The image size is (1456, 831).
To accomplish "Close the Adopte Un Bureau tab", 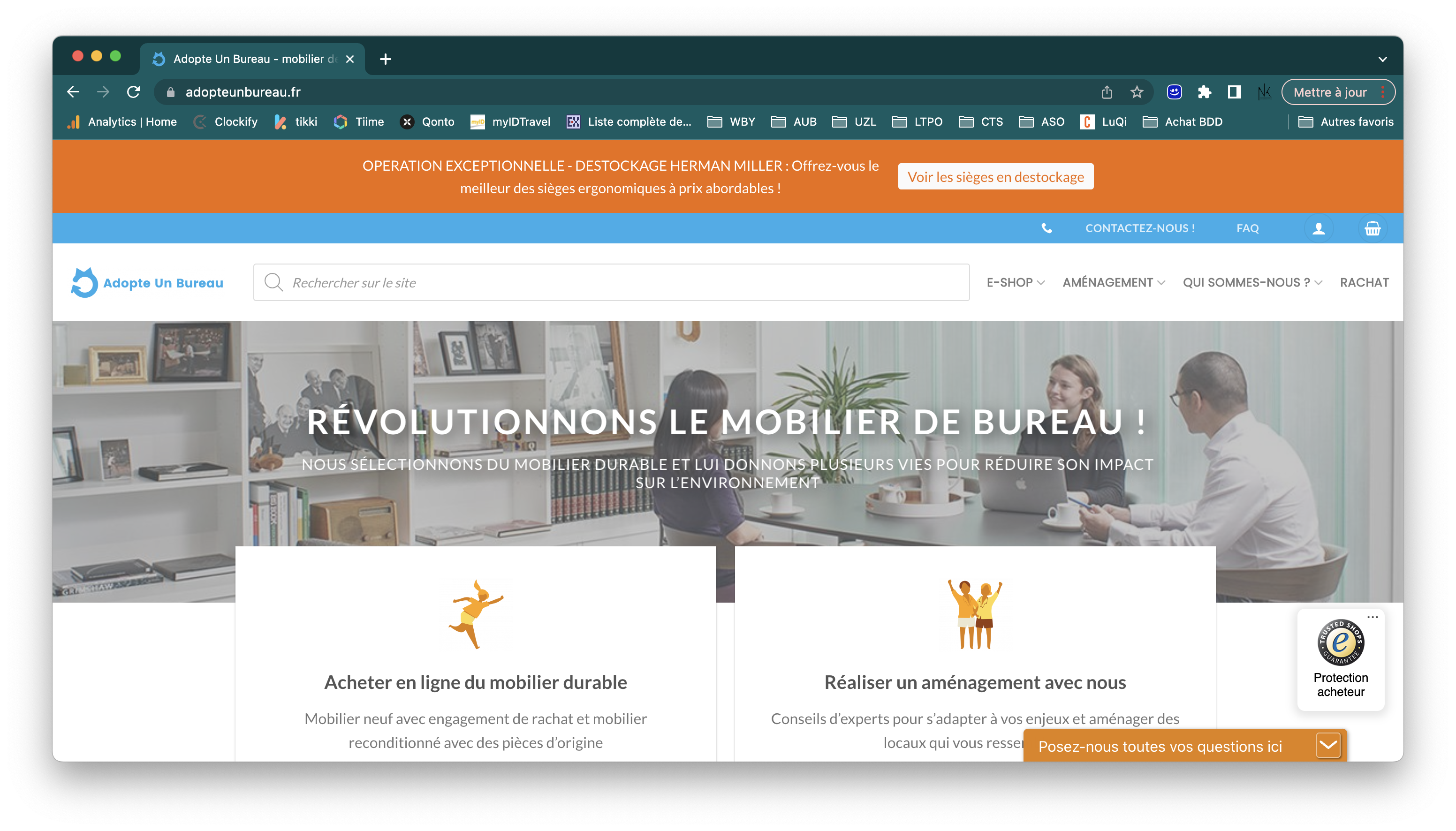I will pos(350,59).
